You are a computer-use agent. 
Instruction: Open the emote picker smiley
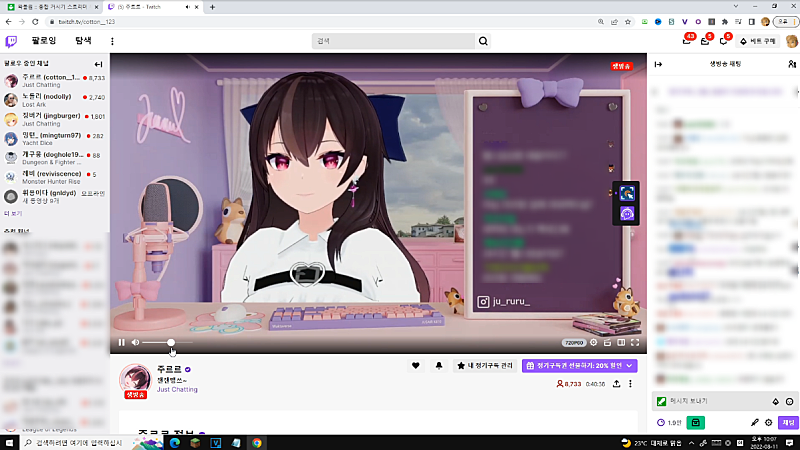789,402
